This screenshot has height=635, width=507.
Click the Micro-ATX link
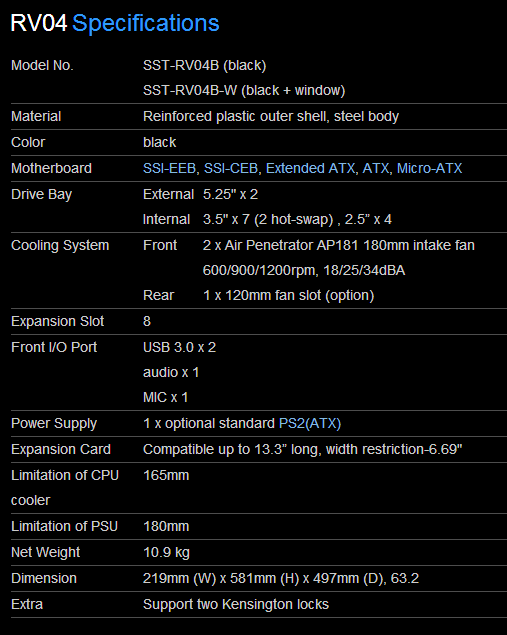click(429, 168)
